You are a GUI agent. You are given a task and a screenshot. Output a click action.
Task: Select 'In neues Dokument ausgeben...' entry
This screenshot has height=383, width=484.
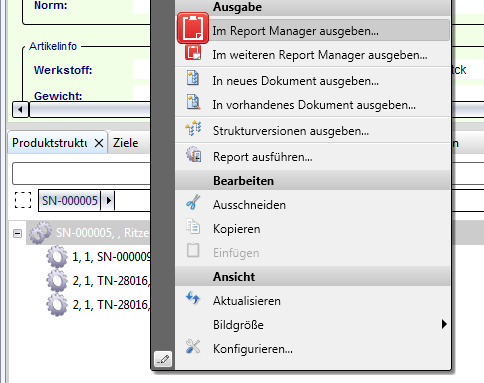click(295, 81)
